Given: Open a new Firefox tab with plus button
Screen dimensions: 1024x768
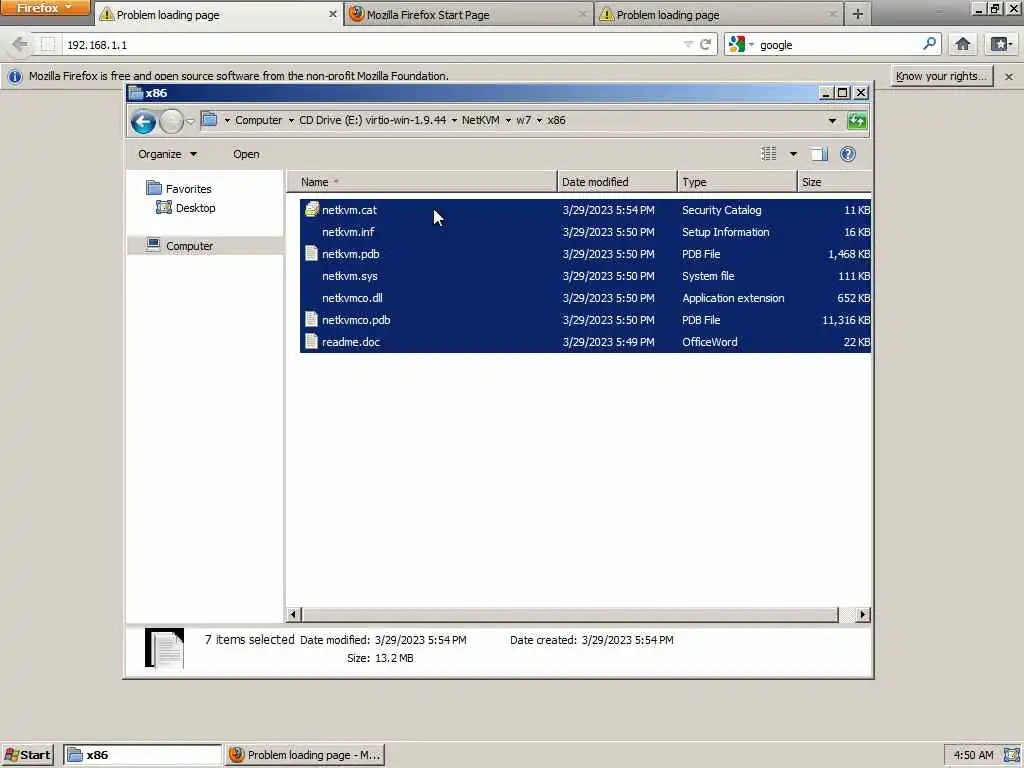Looking at the screenshot, I should [857, 14].
